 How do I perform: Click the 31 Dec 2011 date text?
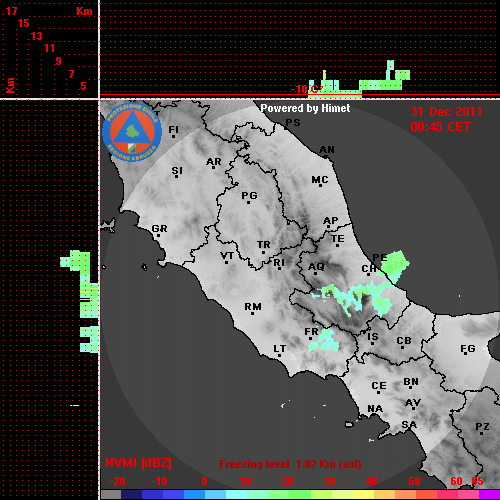point(446,112)
